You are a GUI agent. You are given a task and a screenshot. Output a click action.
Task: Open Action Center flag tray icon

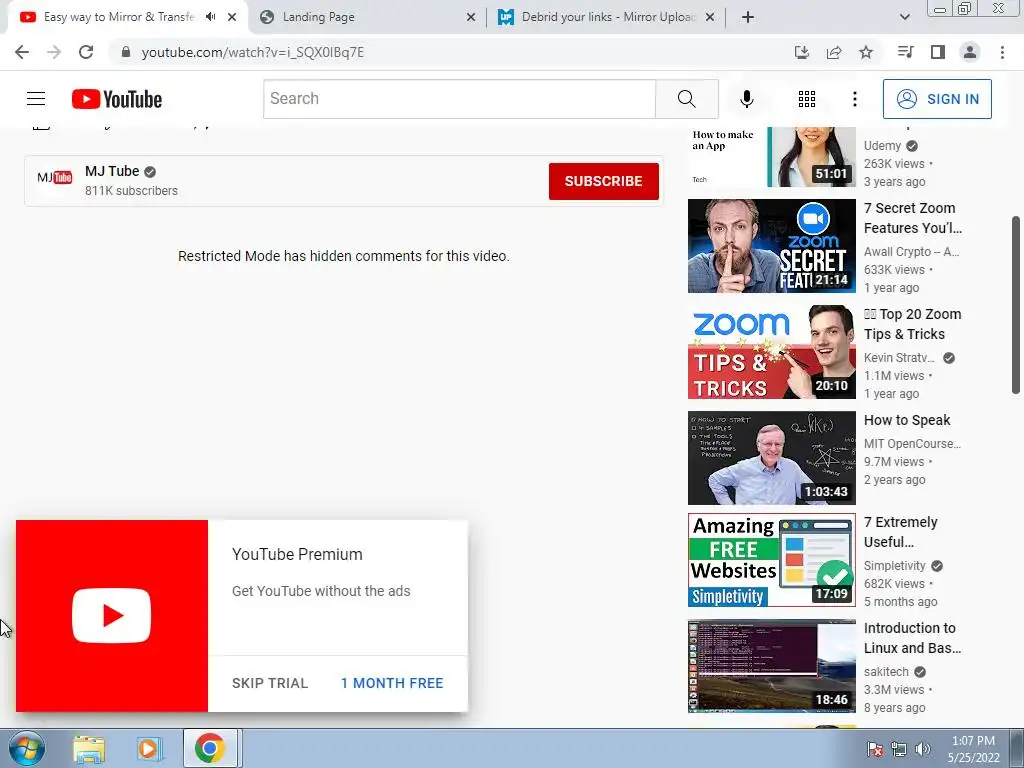875,749
